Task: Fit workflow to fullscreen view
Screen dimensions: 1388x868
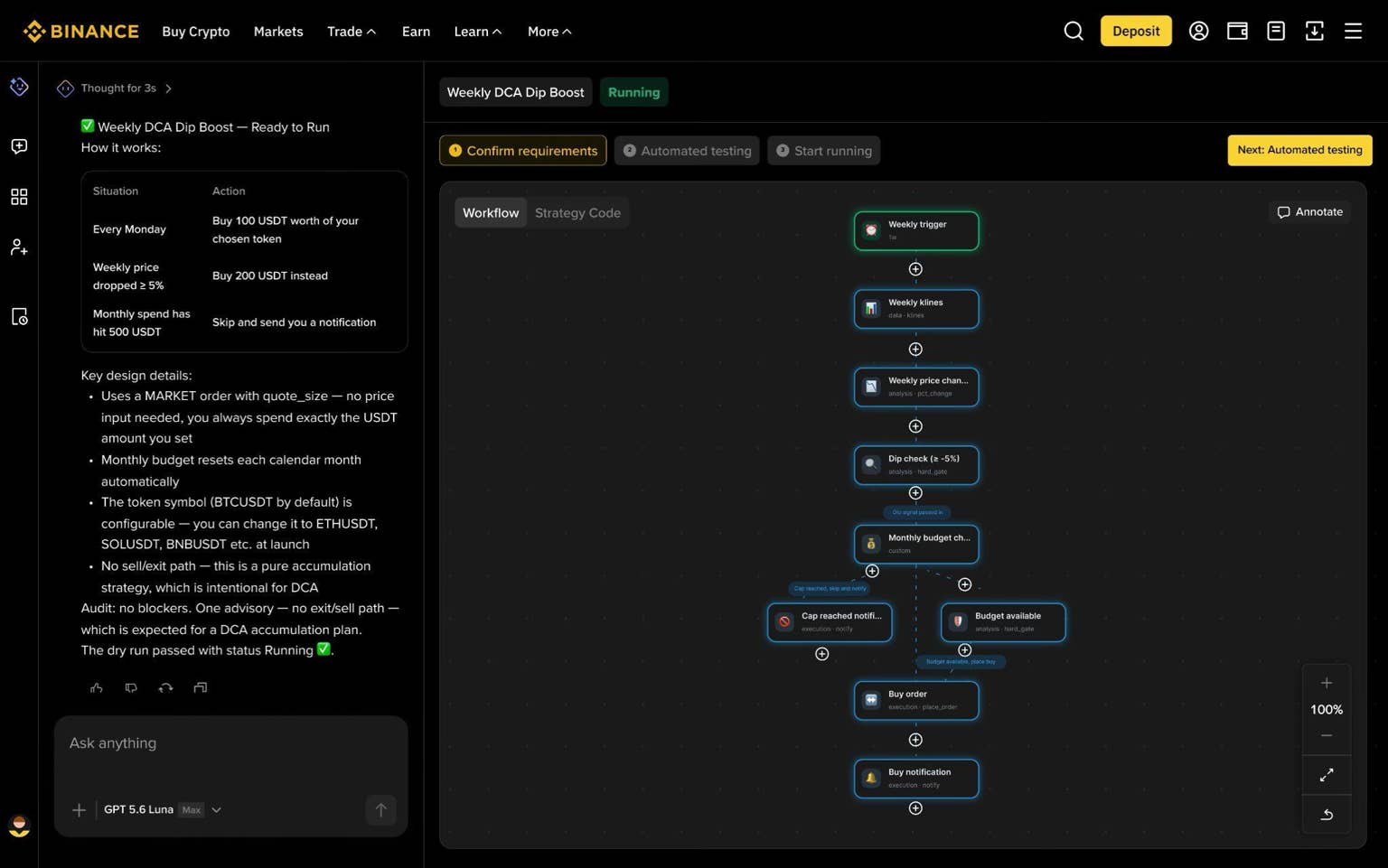Action: click(1327, 775)
